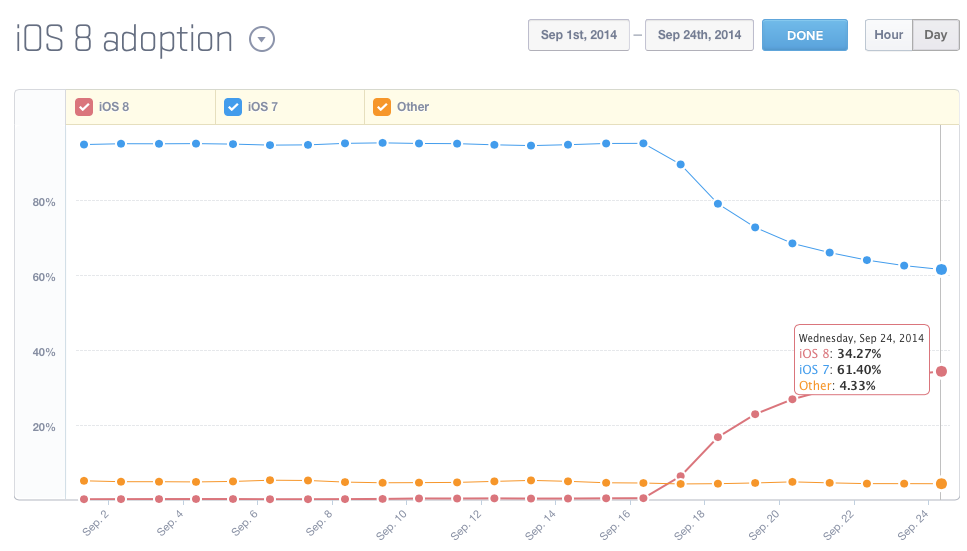Select the iOS 7 data point at Sep 21

click(x=829, y=253)
